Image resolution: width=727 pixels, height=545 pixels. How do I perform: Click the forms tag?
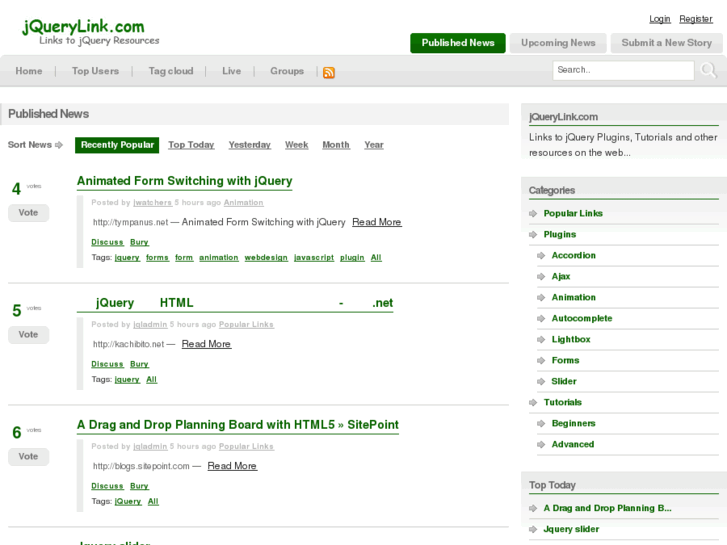click(x=157, y=257)
